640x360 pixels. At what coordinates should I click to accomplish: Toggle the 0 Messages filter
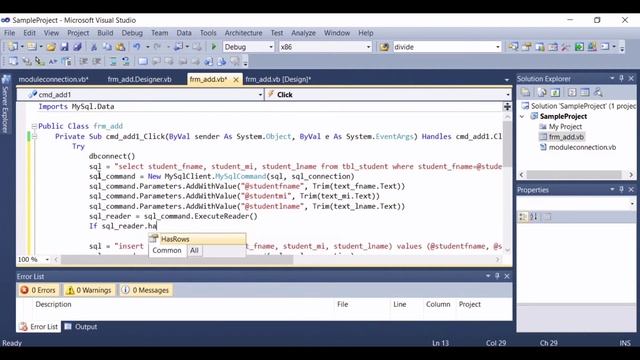(x=145, y=290)
